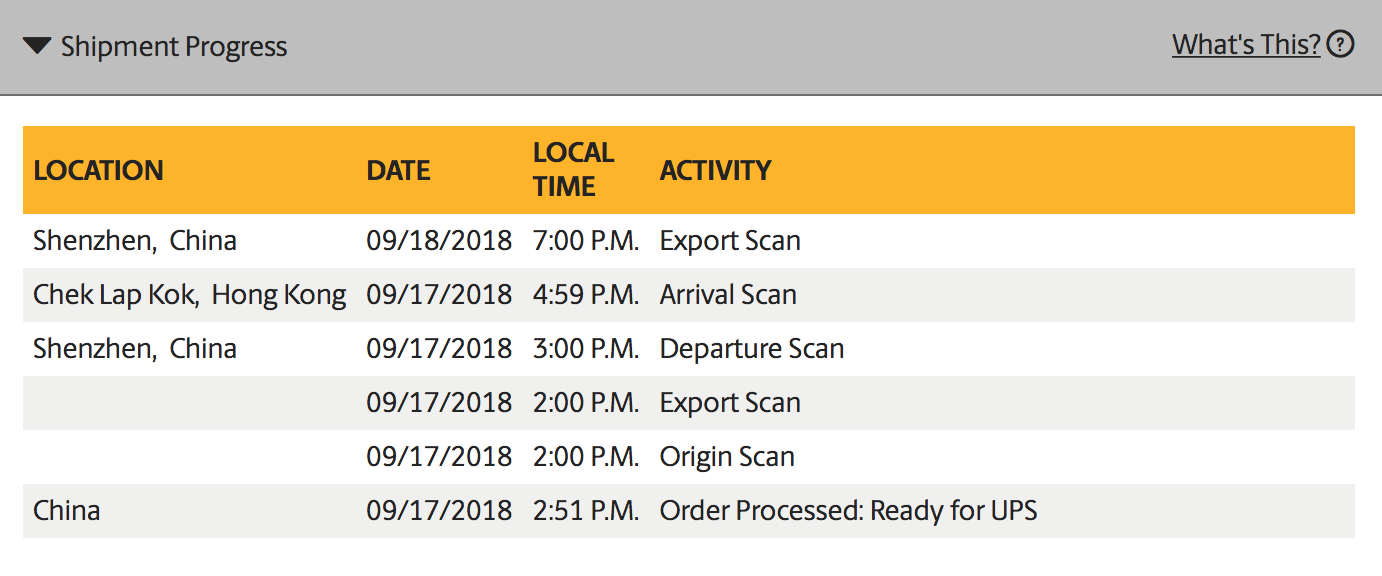Click the LOCAL TIME column header
Screen dimensions: 1382x576
pos(573,169)
